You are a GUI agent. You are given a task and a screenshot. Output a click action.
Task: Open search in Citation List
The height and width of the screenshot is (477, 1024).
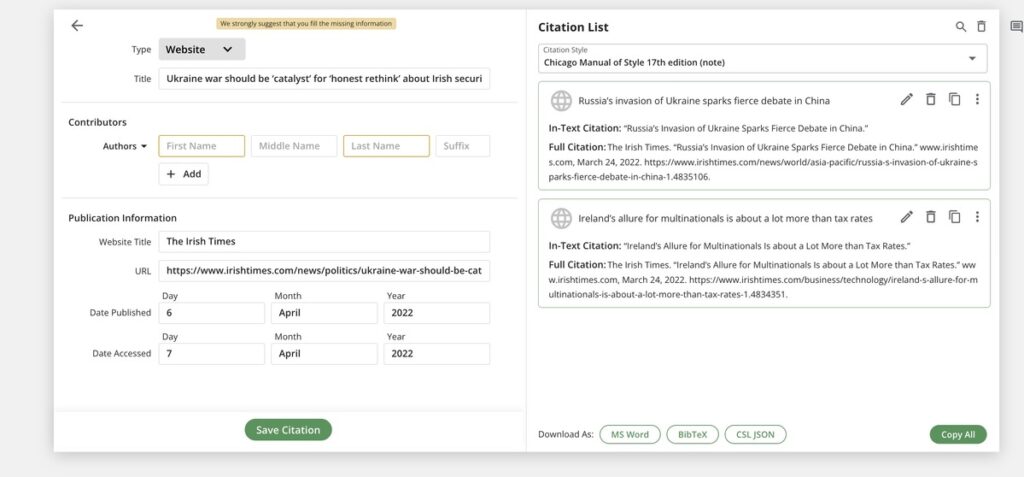point(961,27)
